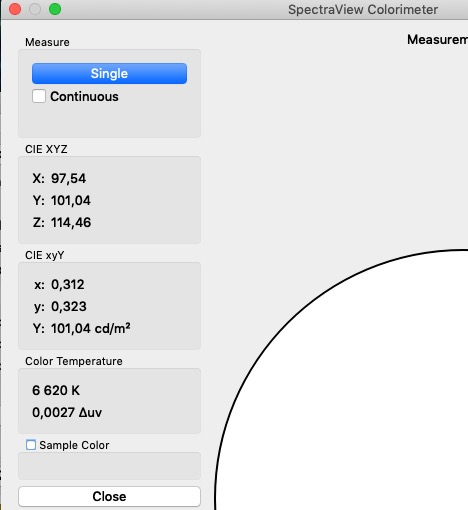Tick the Sample Color checkbox
This screenshot has width=468, height=510.
click(x=31, y=445)
